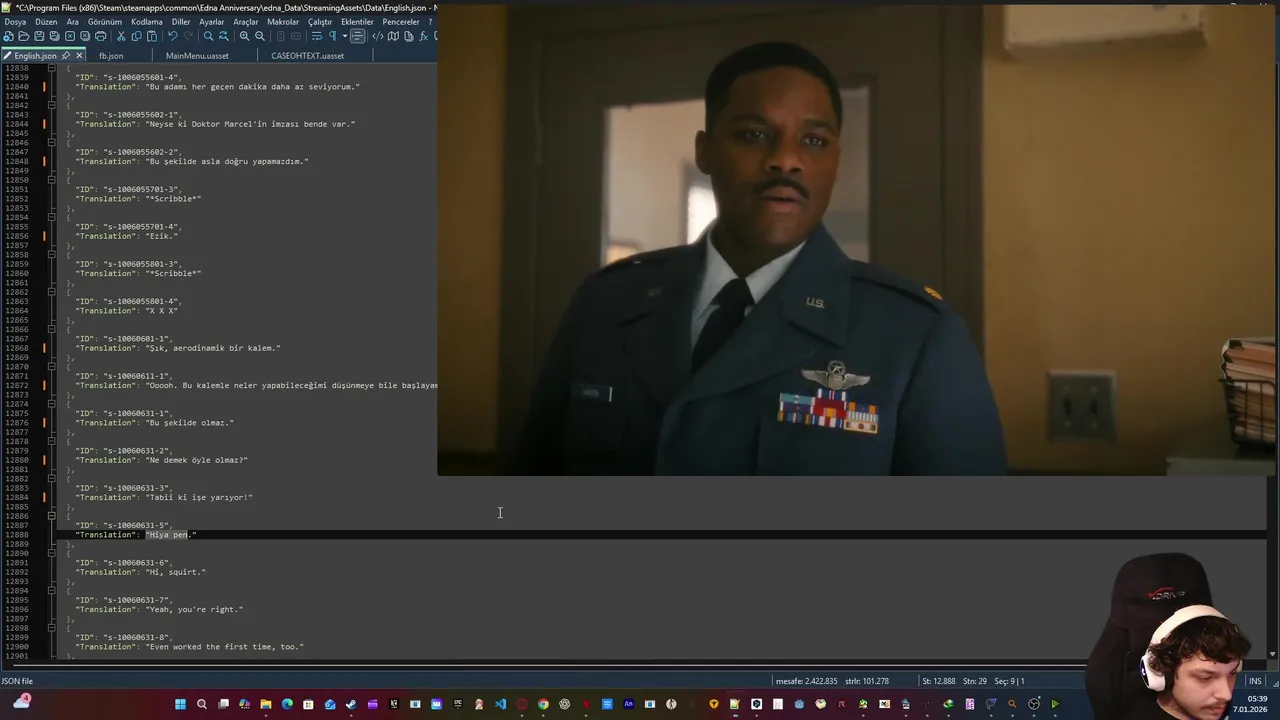Open the Çalıştır menu

coord(320,22)
